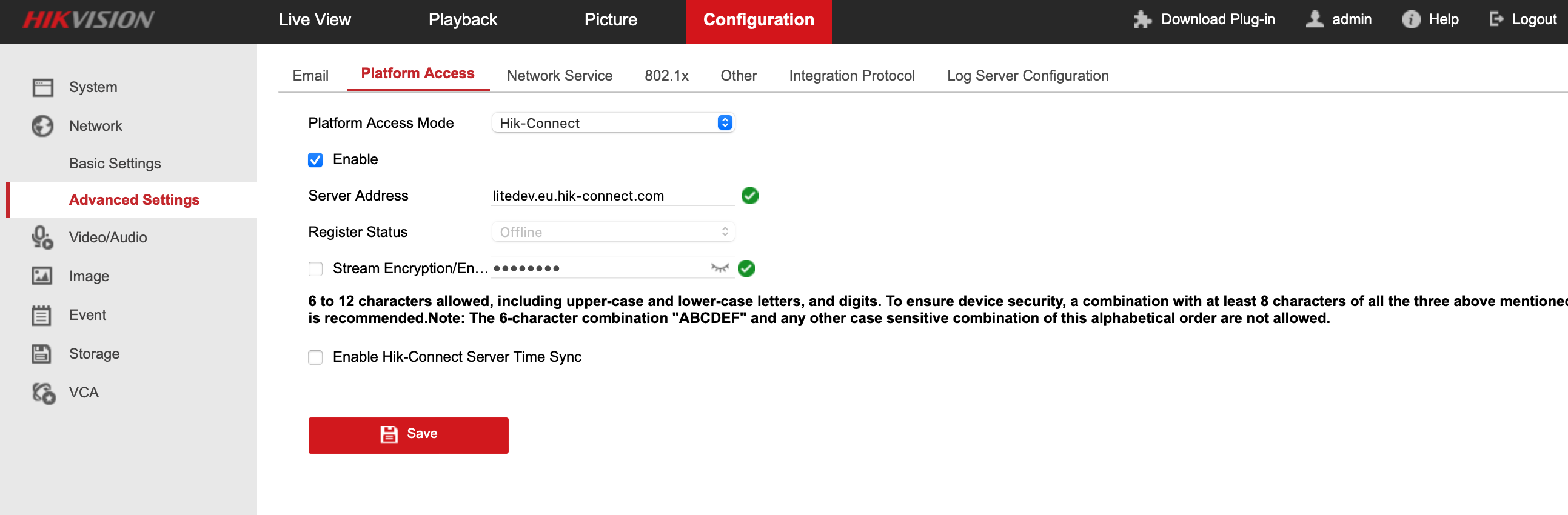Open Picture tab
The width and height of the screenshot is (1568, 515).
point(611,20)
